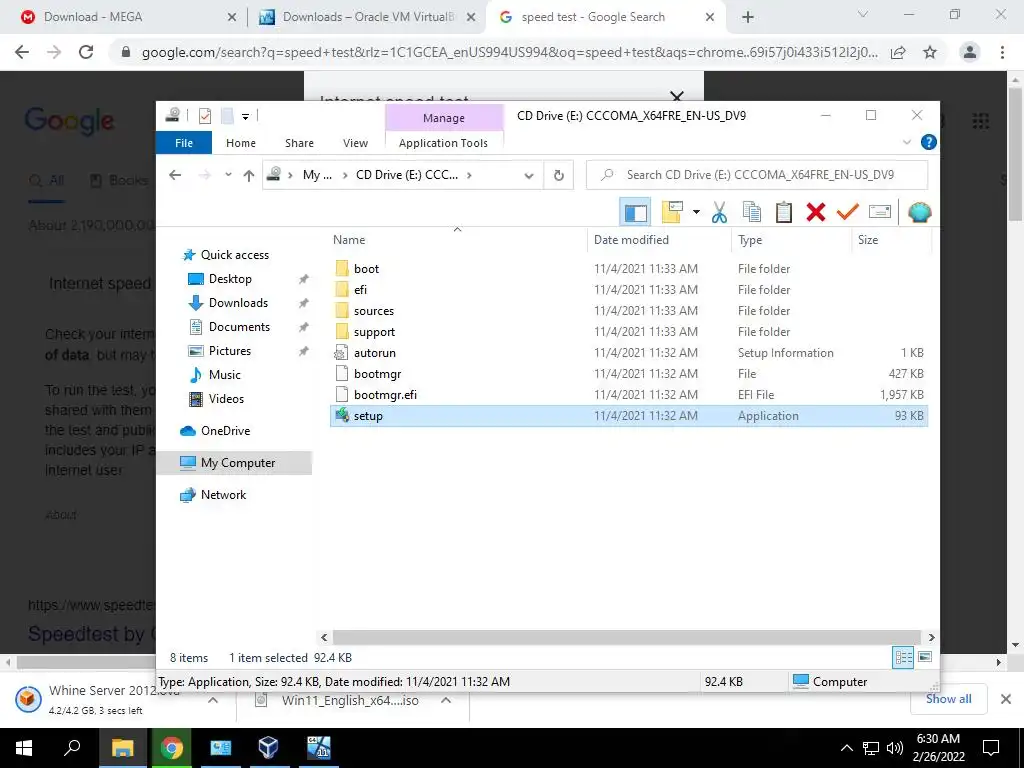This screenshot has width=1024, height=768.
Task: Click the Rename toolbar icon
Action: pyautogui.click(x=880, y=212)
